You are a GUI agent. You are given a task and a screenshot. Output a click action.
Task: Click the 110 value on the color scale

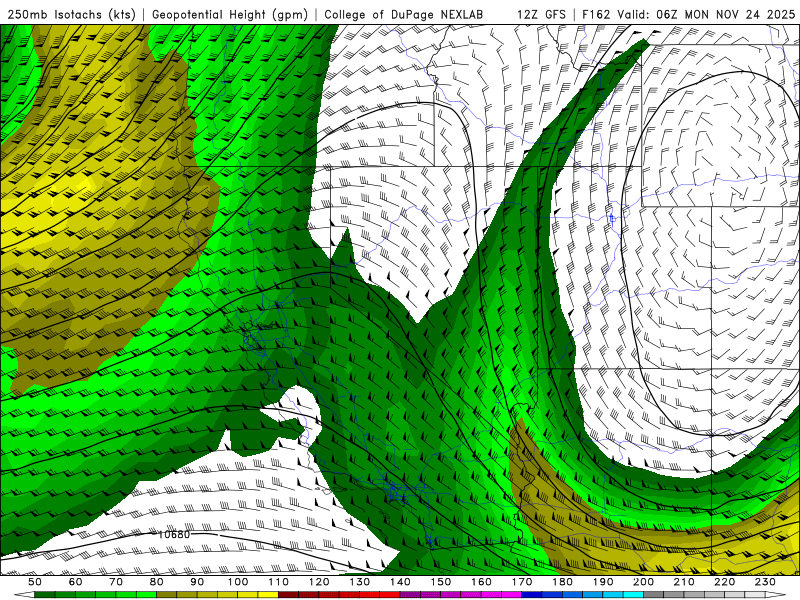tap(279, 582)
